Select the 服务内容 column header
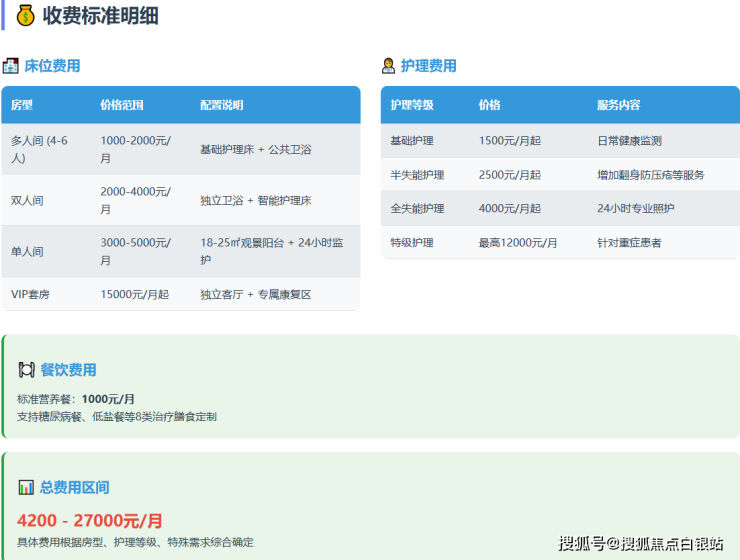This screenshot has width=740, height=560. click(619, 105)
